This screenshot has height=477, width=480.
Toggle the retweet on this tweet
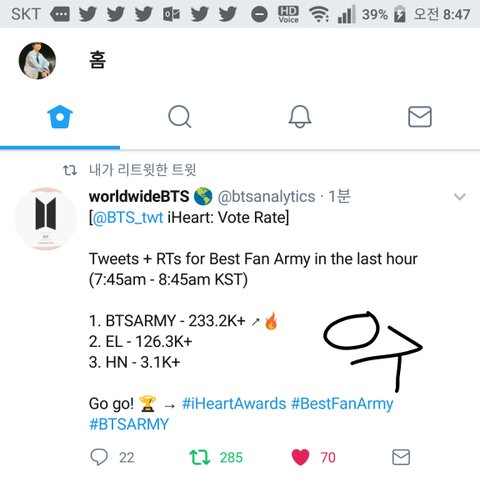tap(200, 457)
